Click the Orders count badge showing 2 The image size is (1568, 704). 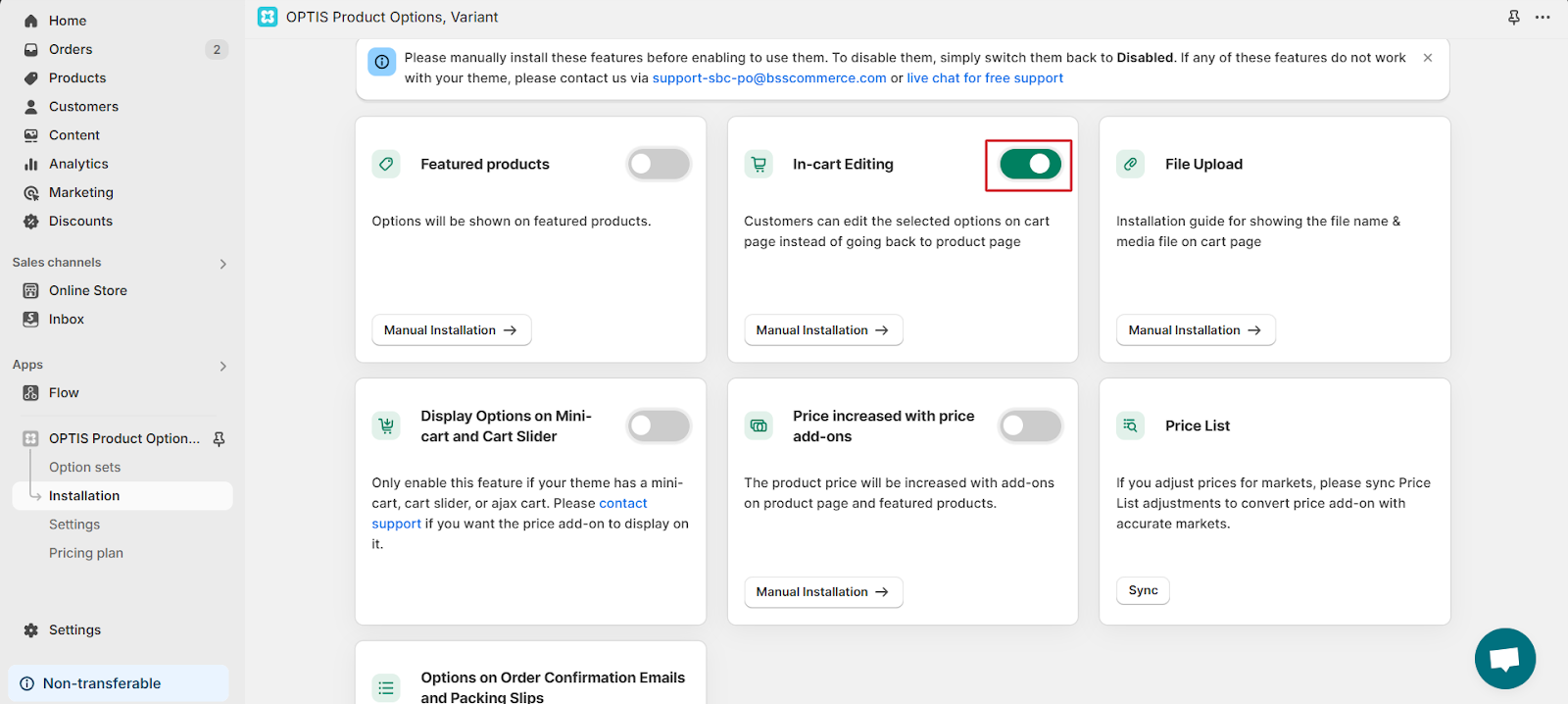217,49
